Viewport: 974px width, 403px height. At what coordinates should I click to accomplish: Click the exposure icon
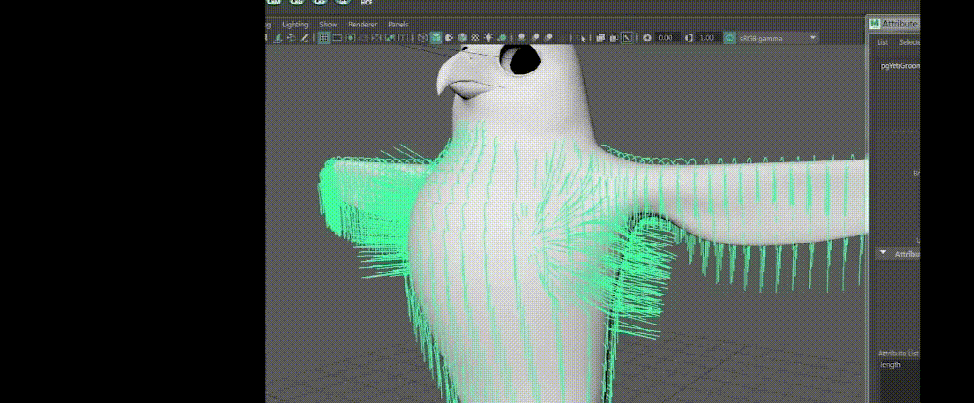(x=647, y=38)
